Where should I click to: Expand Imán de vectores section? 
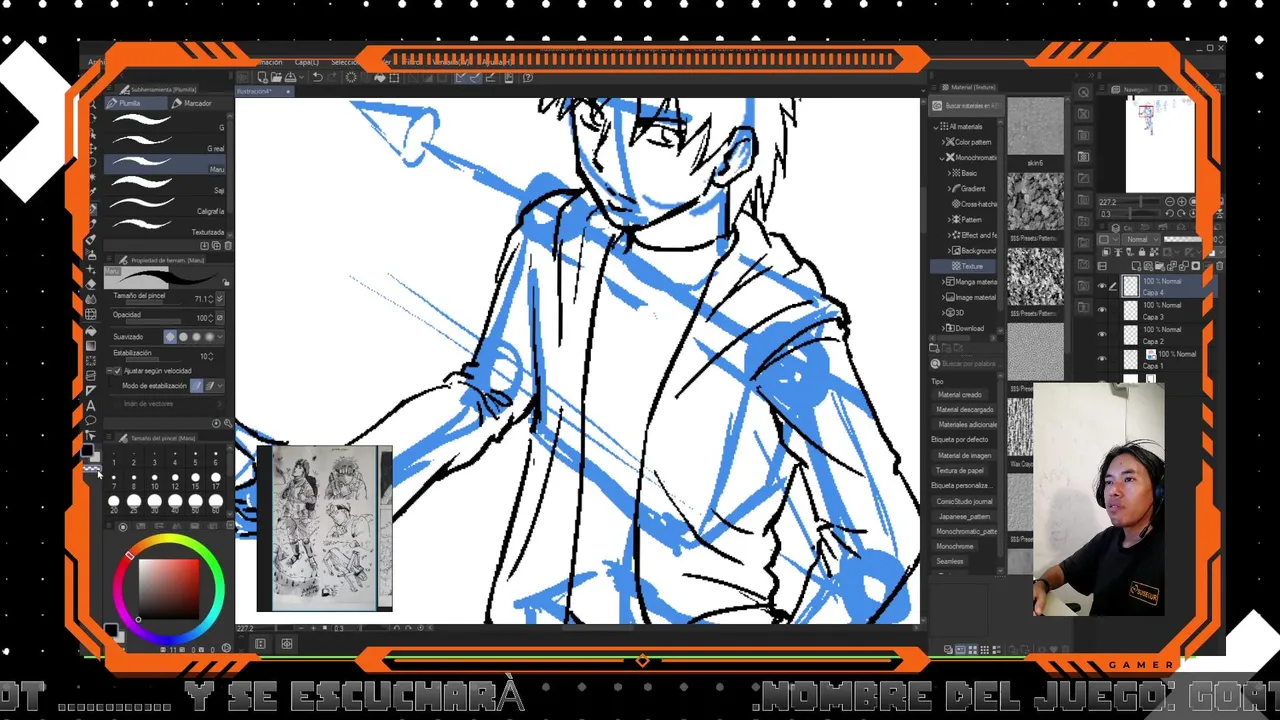[220, 404]
